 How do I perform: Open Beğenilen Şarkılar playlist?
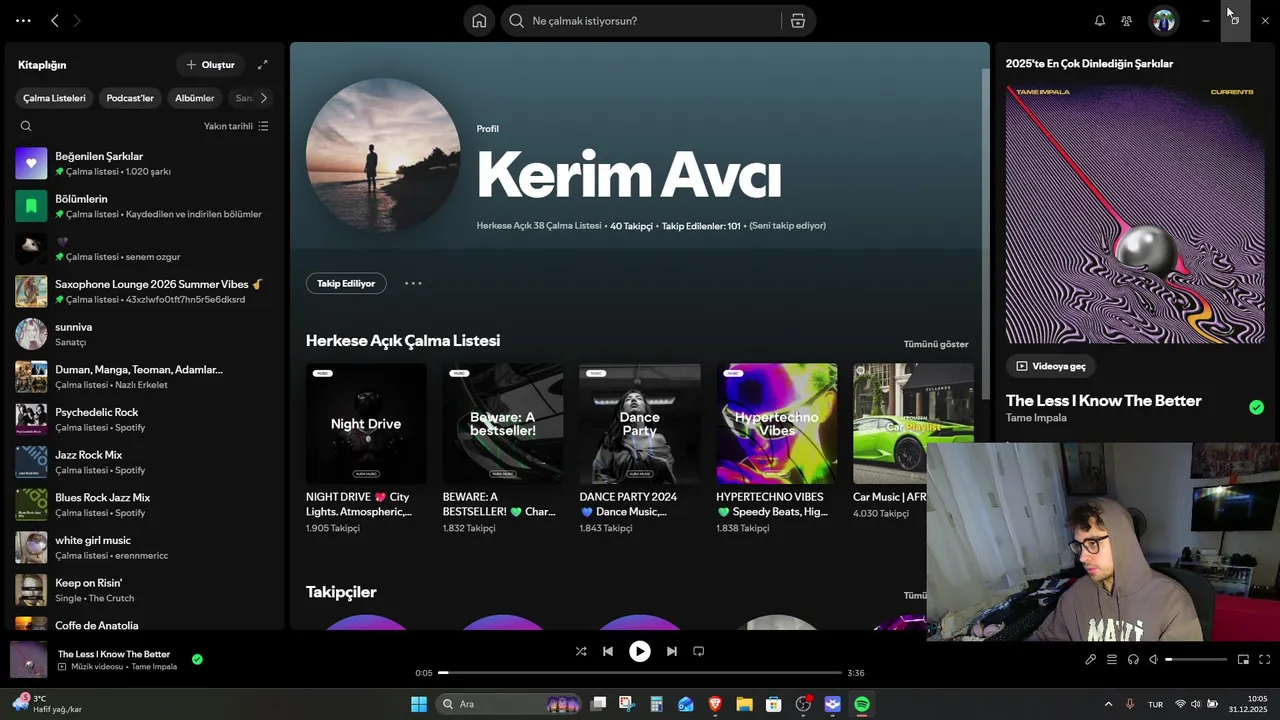click(x=145, y=163)
